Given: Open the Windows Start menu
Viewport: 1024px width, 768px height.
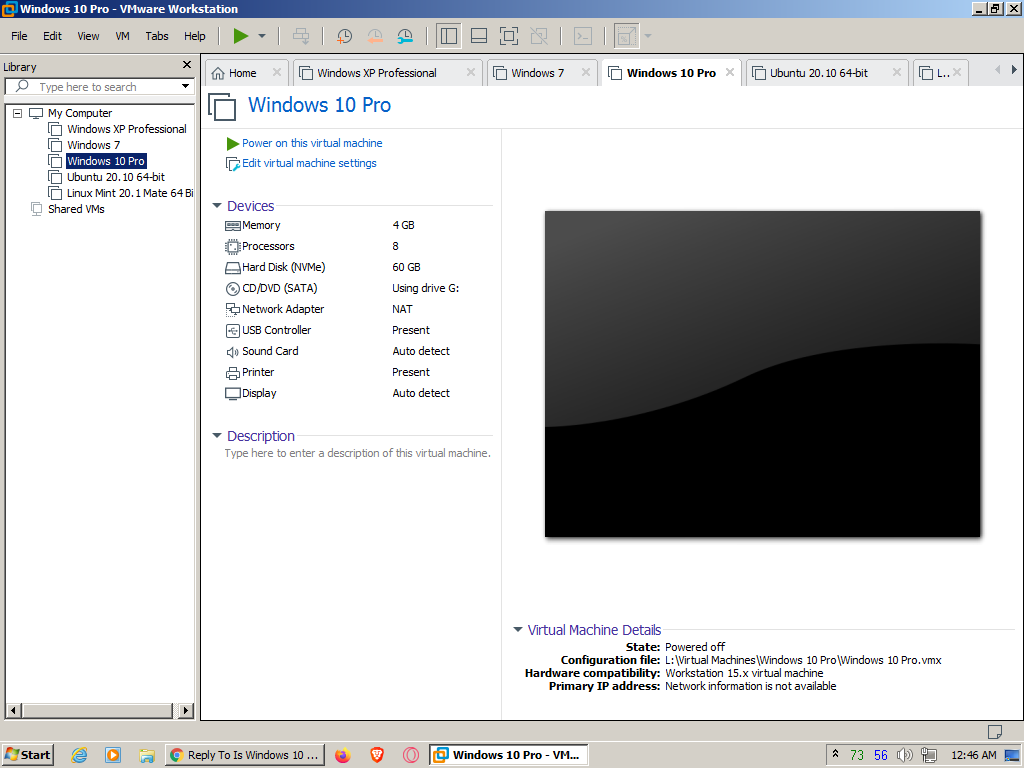Looking at the screenshot, I should tap(27, 755).
